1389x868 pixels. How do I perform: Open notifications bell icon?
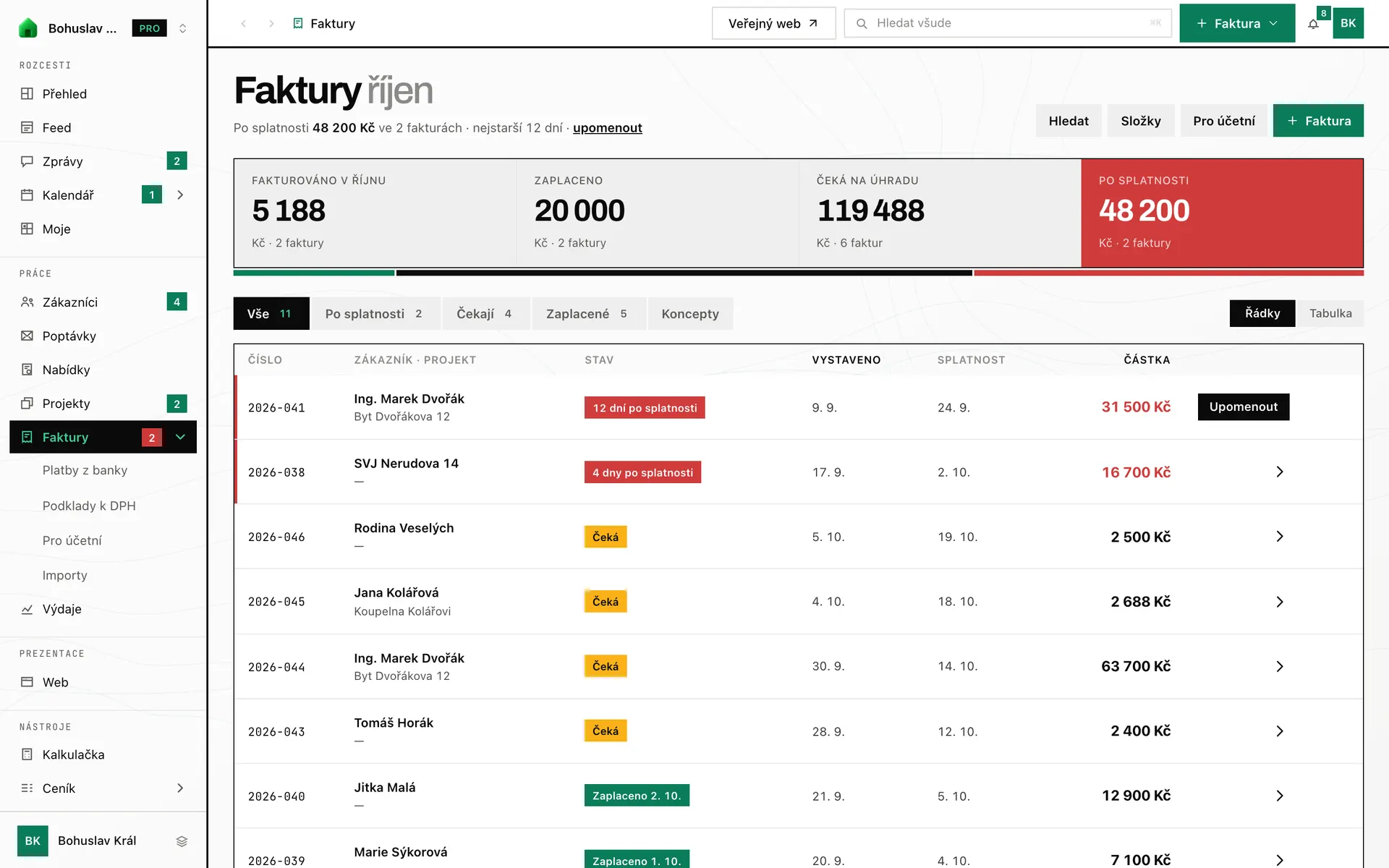point(1313,24)
